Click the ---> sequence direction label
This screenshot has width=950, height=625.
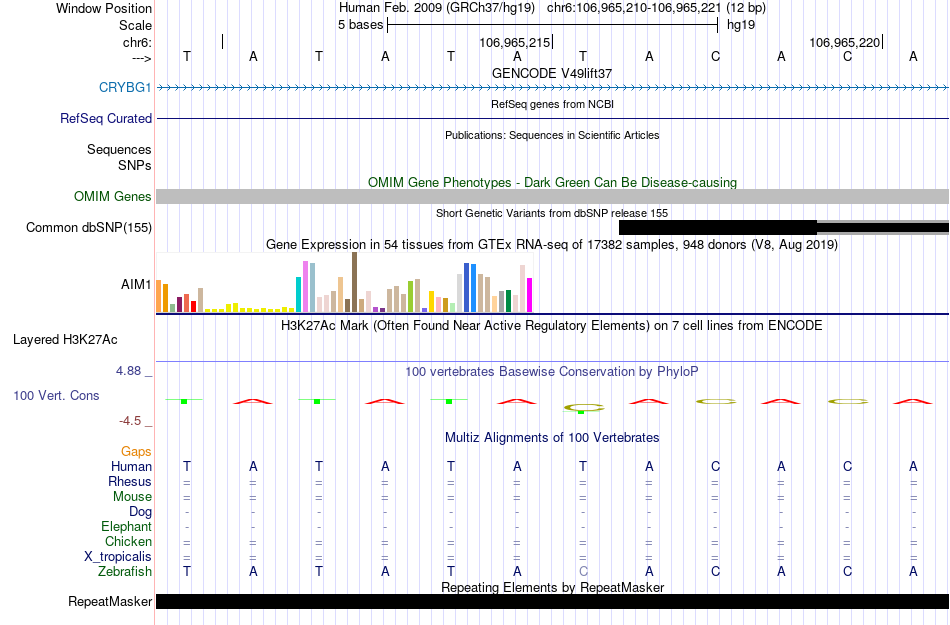pos(141,58)
